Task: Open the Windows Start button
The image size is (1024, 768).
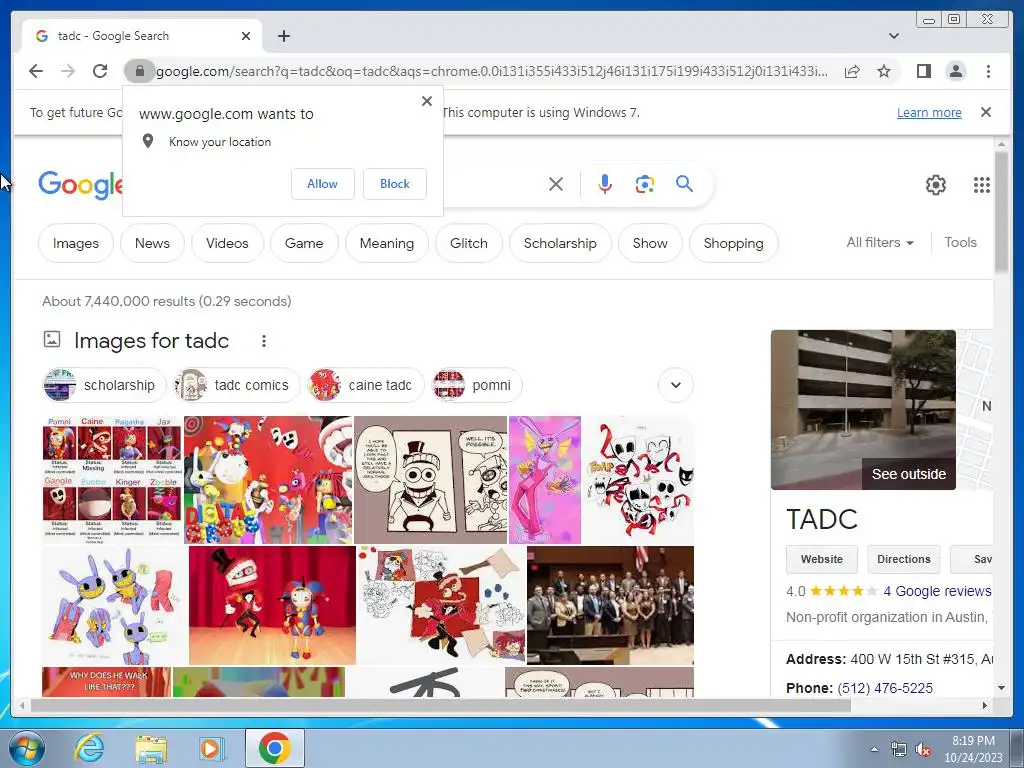Action: (27, 748)
